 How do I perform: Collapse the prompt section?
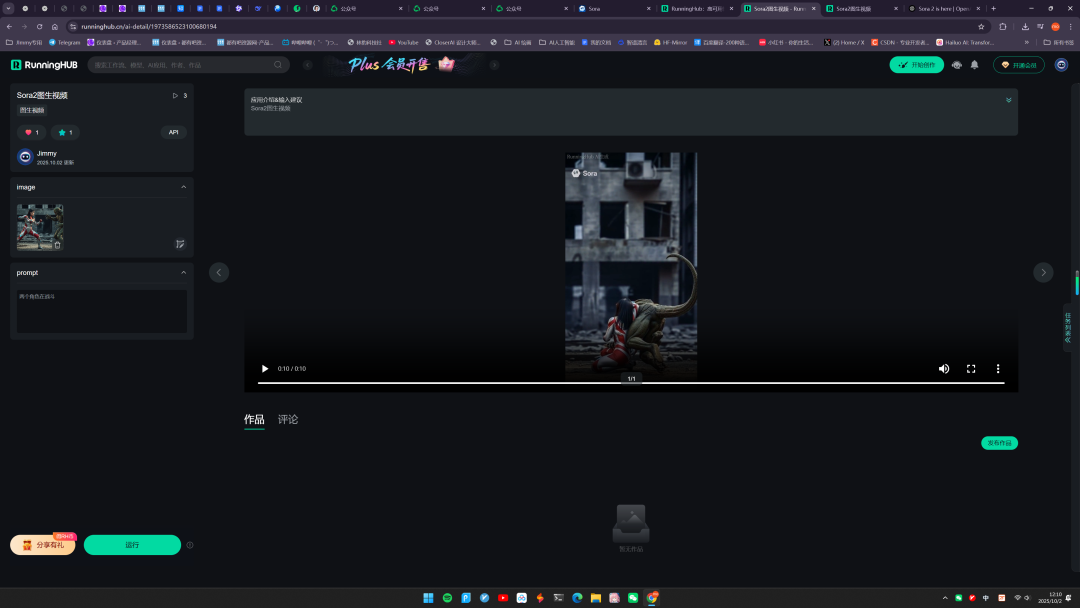(183, 272)
